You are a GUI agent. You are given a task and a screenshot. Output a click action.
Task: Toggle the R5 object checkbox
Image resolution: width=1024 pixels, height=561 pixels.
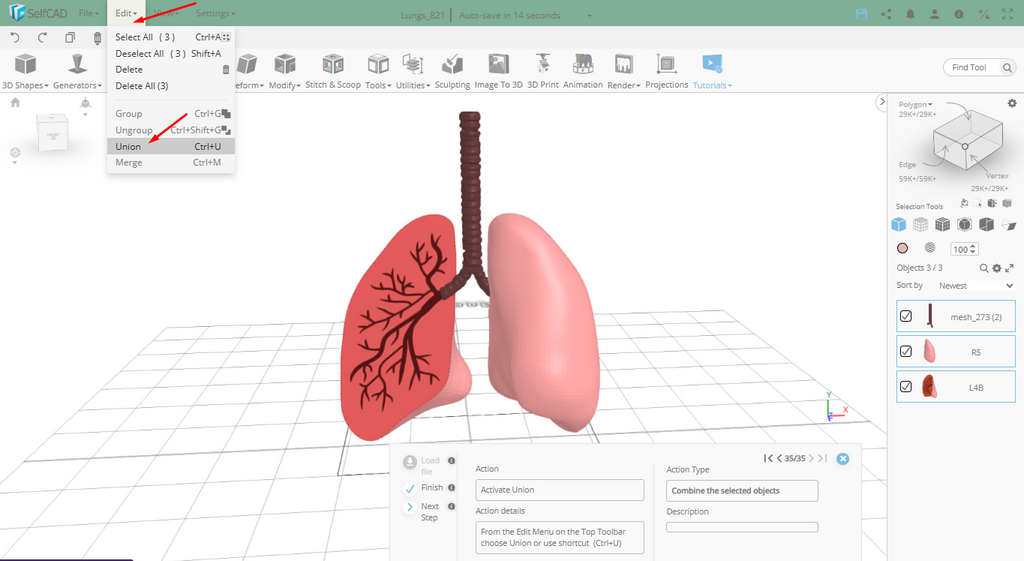[x=906, y=351]
